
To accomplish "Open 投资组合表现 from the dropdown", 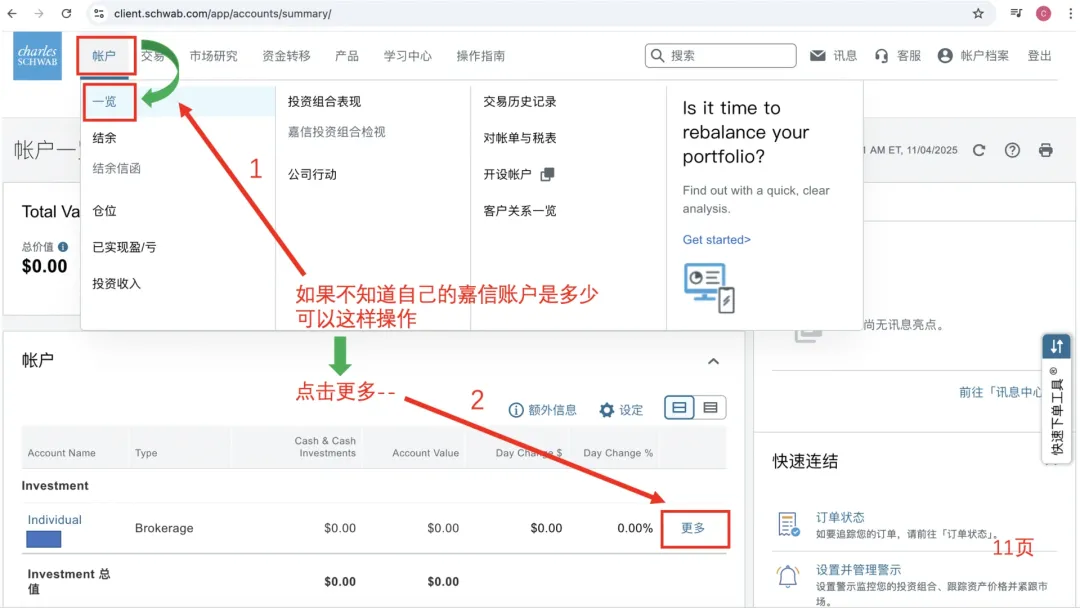I will pyautogui.click(x=324, y=102).
